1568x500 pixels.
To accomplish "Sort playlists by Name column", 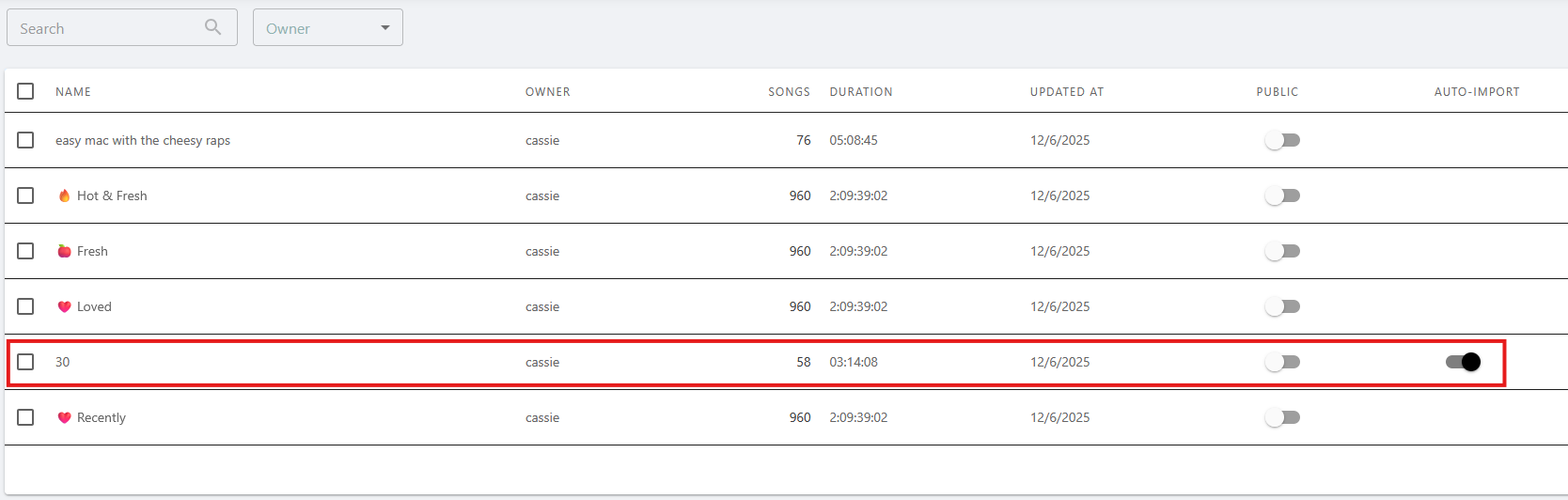I will [73, 92].
